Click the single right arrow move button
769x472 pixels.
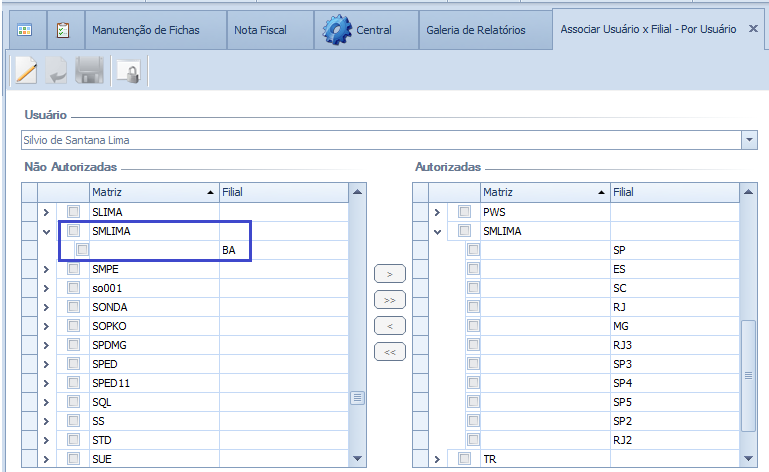click(389, 273)
